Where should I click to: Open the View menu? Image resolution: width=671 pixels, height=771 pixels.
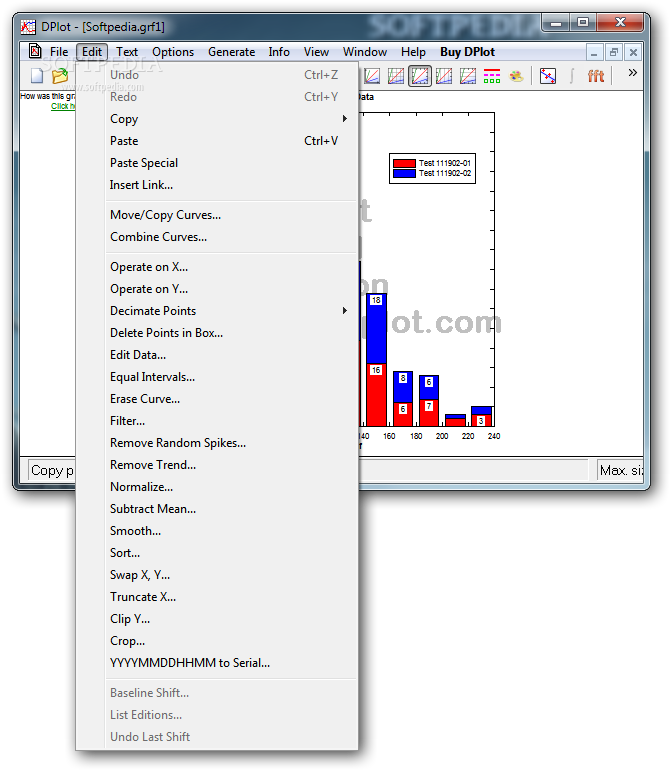316,52
